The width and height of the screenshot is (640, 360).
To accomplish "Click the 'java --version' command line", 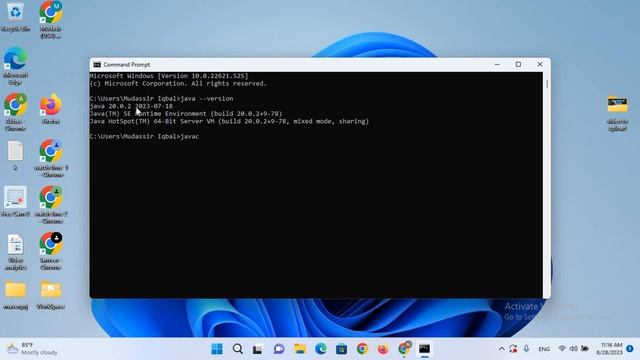I will pos(162,98).
